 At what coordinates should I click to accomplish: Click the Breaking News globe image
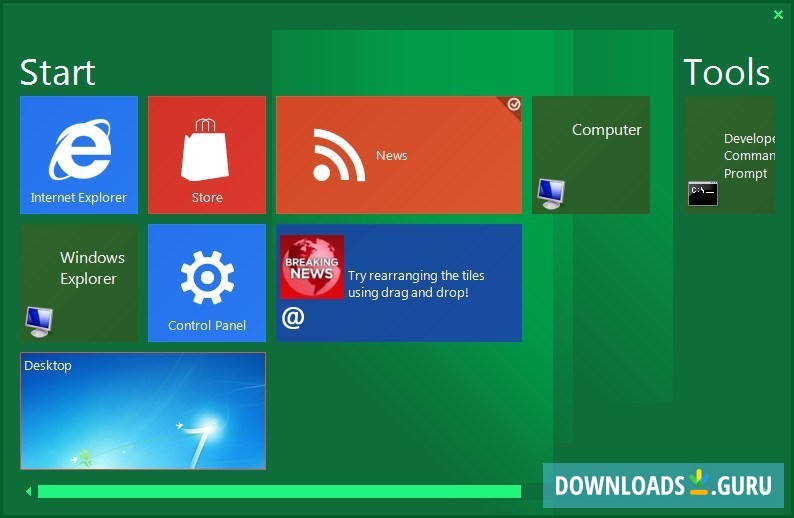pyautogui.click(x=312, y=266)
